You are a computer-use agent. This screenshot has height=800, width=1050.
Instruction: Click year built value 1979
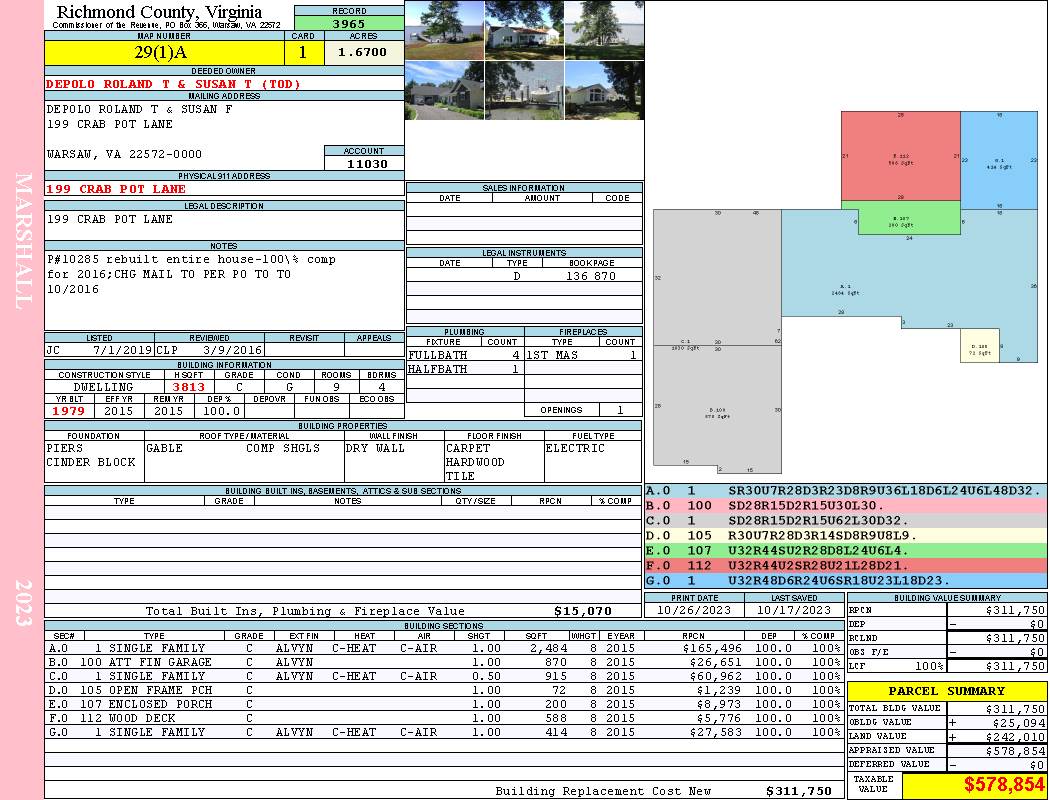click(x=69, y=411)
